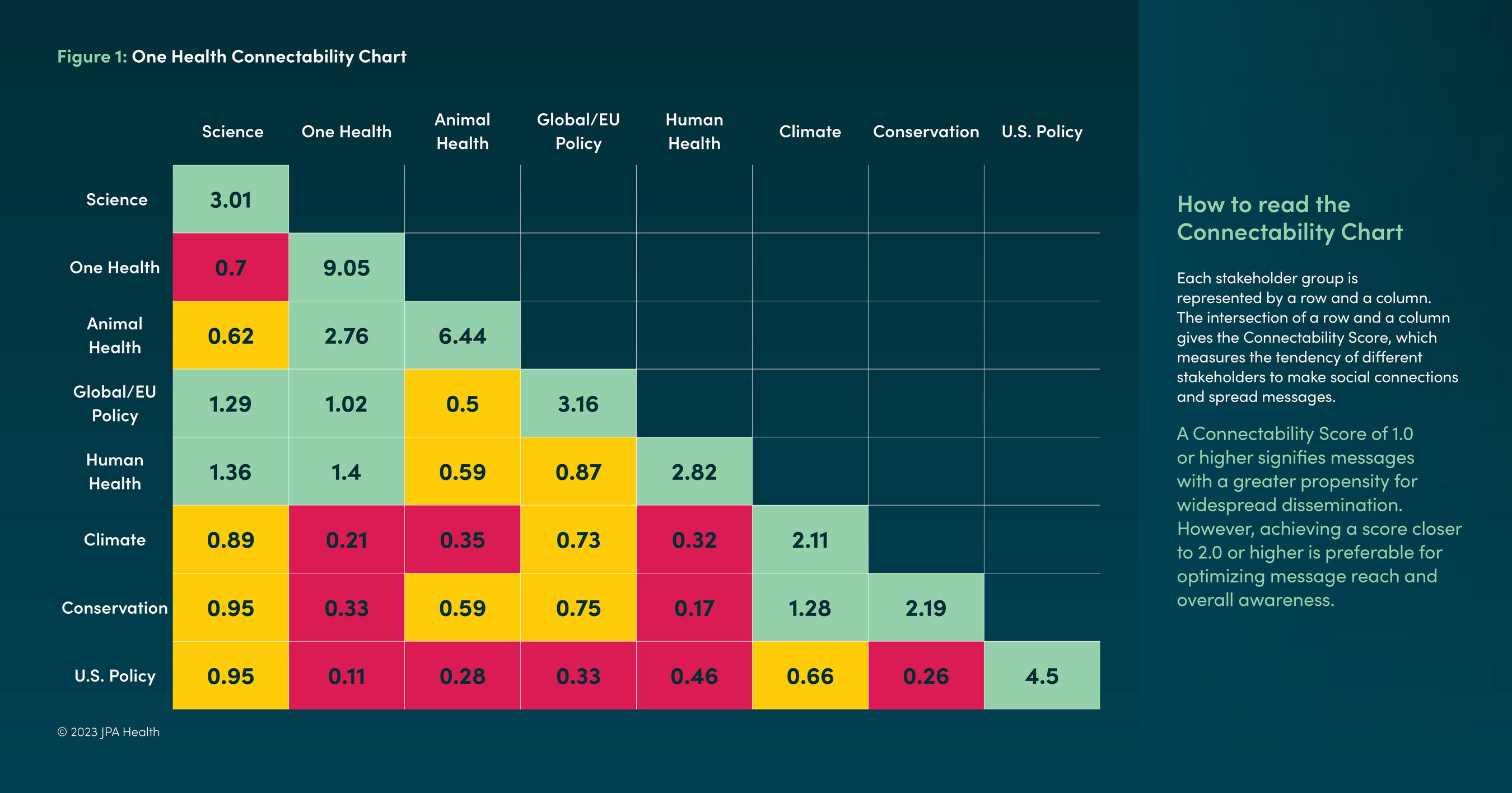Click the U.S. Policy column header

click(x=1042, y=132)
